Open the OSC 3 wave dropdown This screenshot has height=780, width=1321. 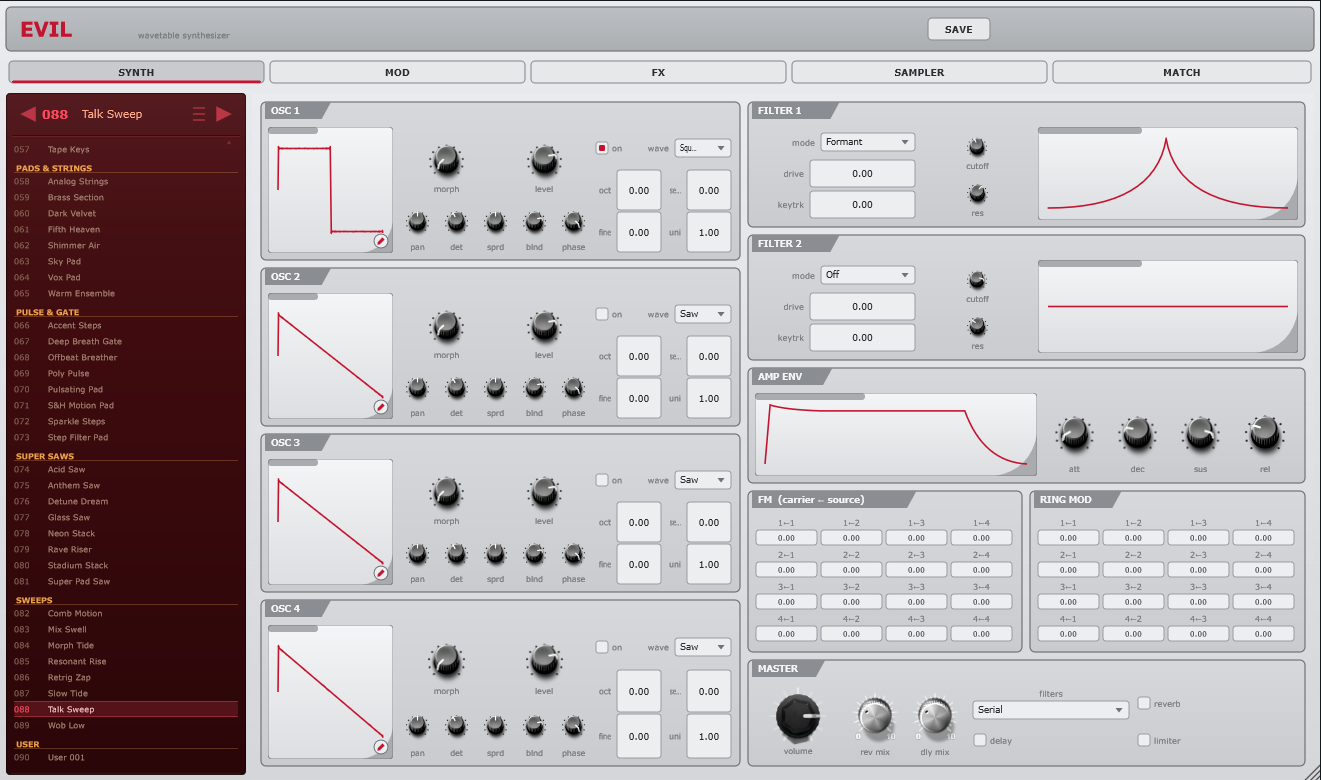coord(703,480)
